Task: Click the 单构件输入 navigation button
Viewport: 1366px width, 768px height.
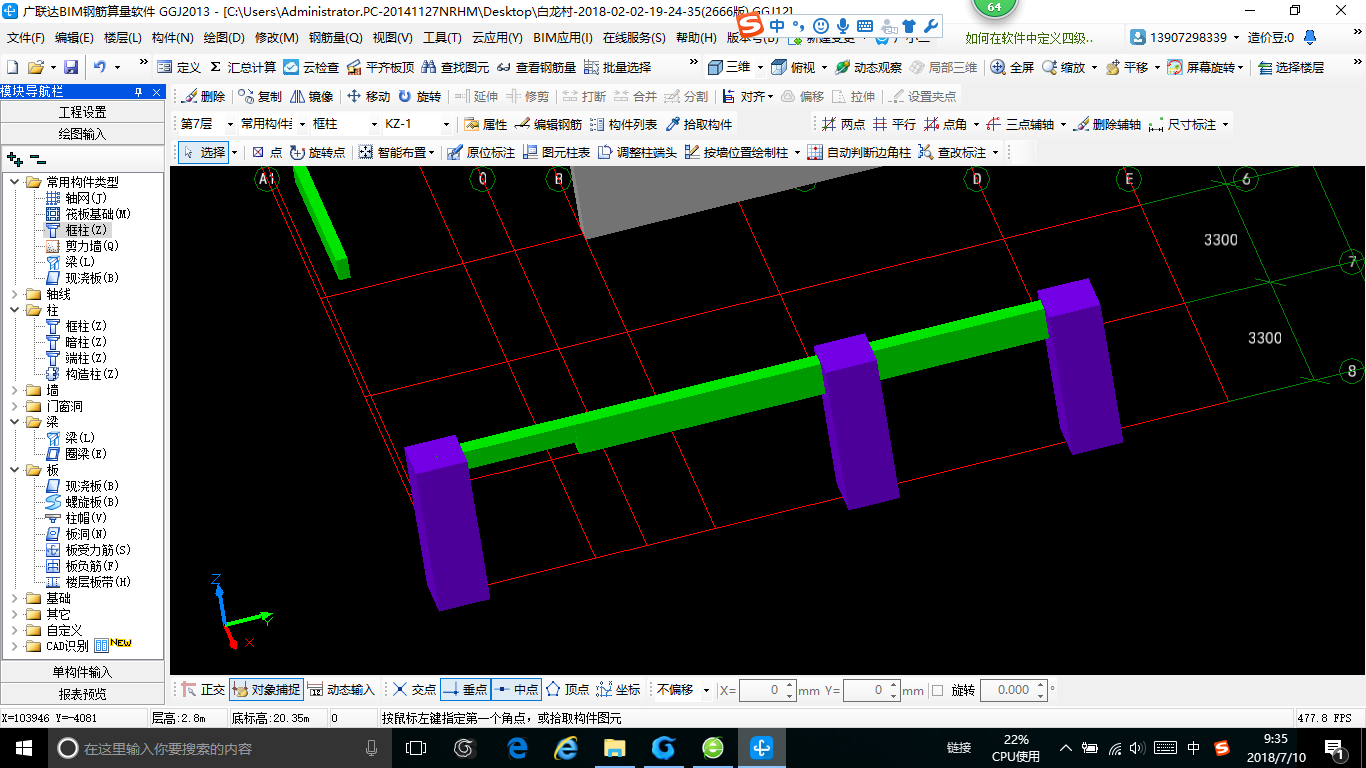Action: [x=82, y=672]
